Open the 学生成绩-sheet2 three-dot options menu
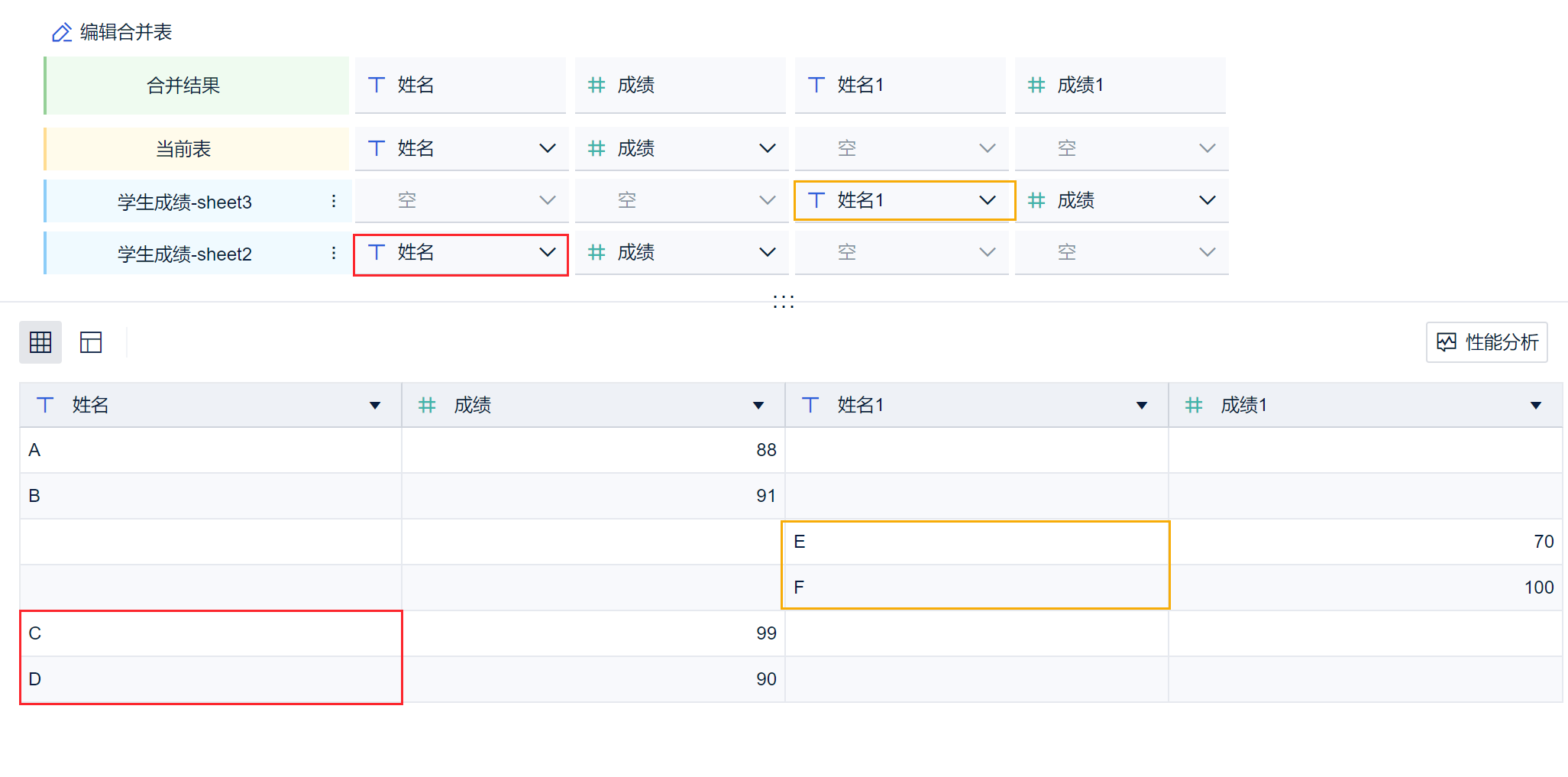 pos(334,253)
